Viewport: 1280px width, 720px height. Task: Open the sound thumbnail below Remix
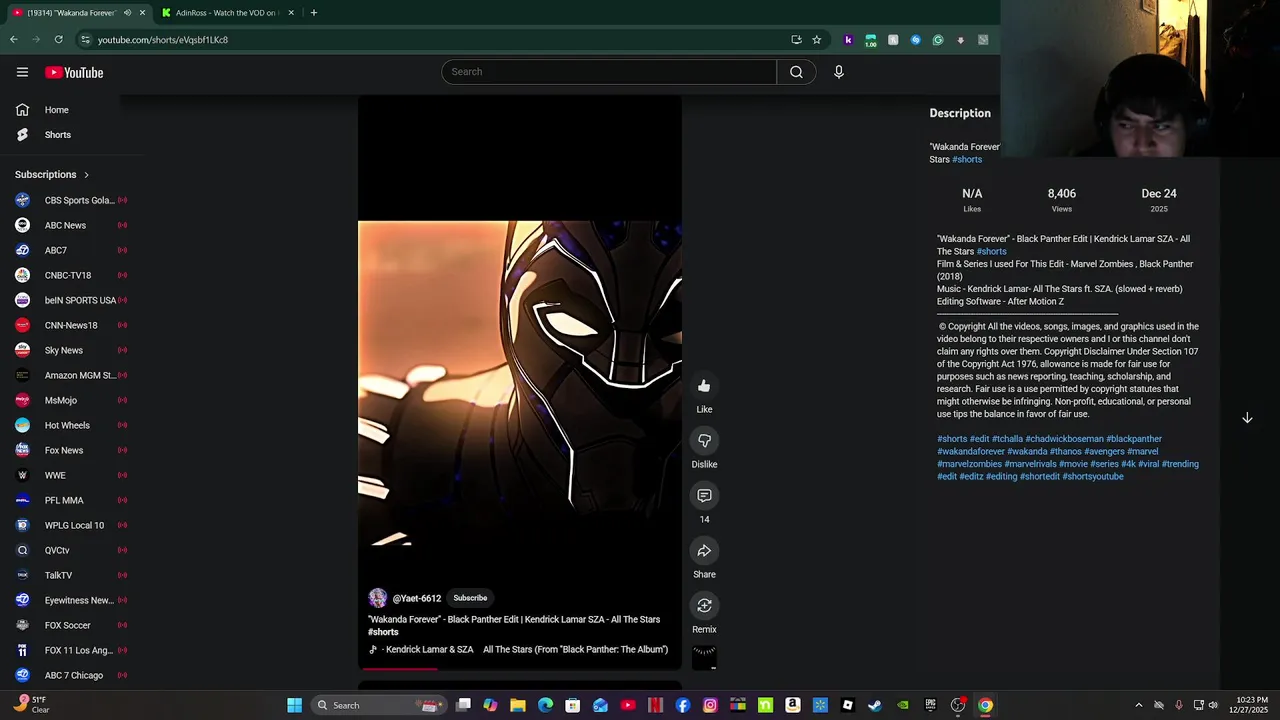click(x=704, y=658)
